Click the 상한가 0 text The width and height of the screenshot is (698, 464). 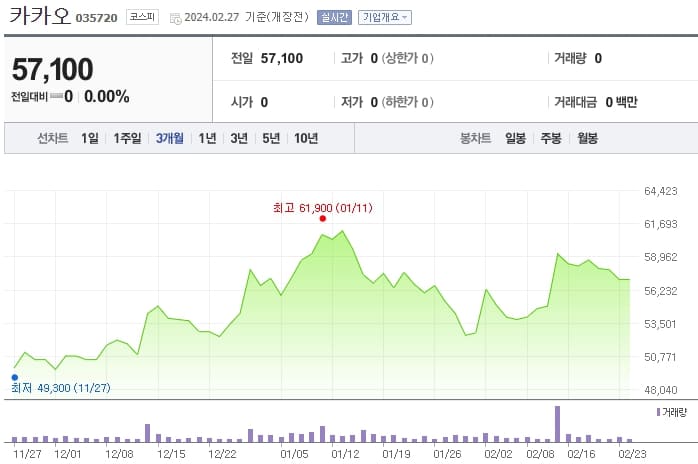click(x=408, y=58)
